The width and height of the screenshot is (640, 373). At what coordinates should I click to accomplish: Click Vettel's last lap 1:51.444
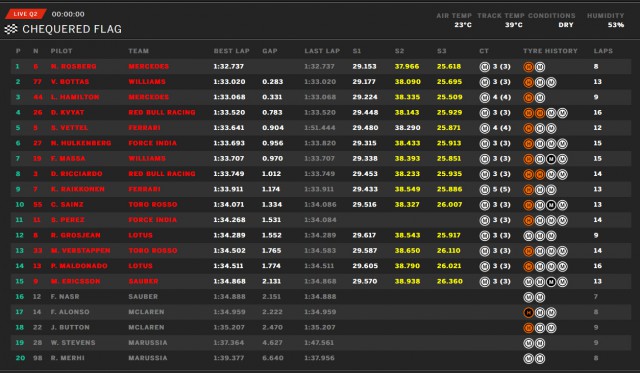[320, 128]
